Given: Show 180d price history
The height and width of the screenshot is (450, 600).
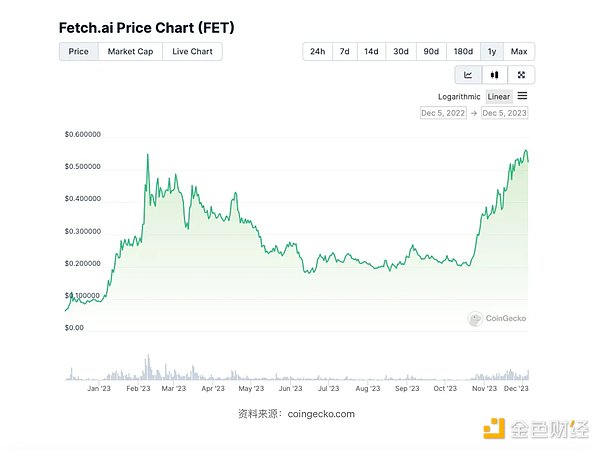Looking at the screenshot, I should tap(463, 51).
